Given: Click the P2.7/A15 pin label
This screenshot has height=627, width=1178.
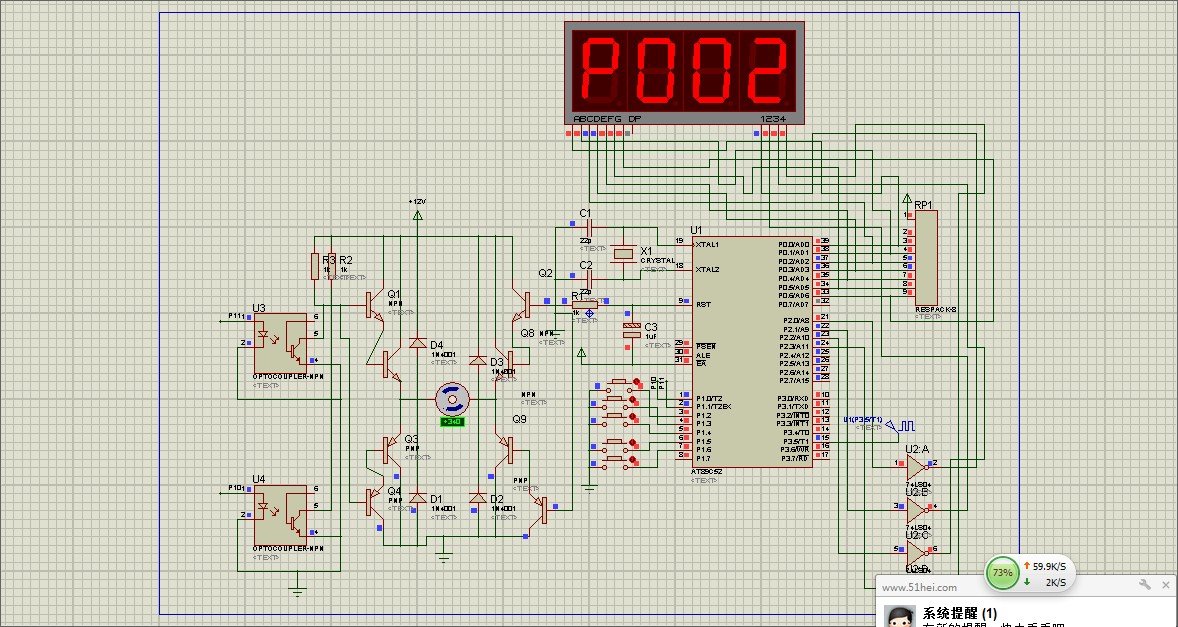Looking at the screenshot, I should (x=794, y=381).
